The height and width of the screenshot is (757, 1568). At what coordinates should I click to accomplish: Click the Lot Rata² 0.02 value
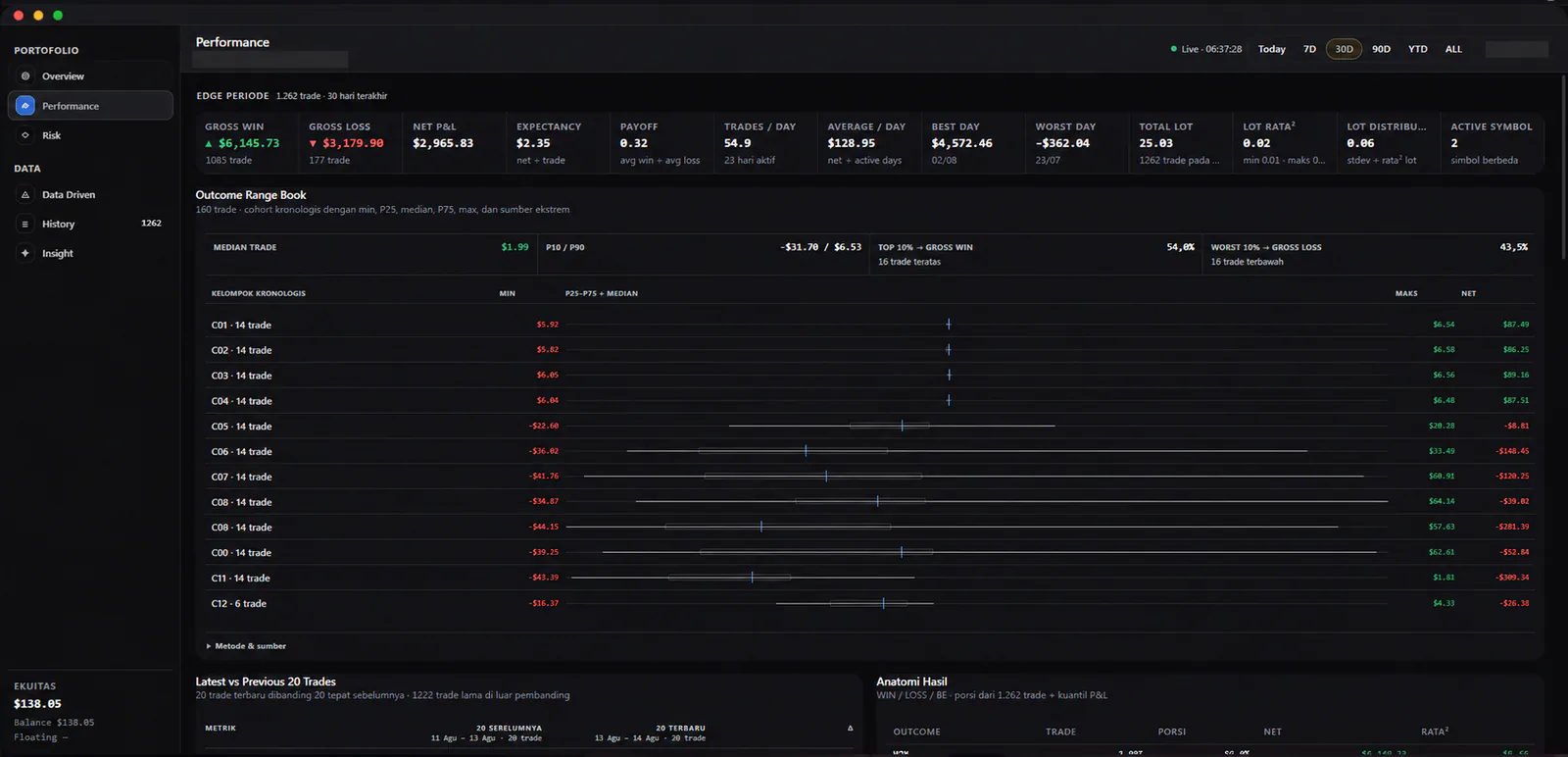tap(1256, 143)
